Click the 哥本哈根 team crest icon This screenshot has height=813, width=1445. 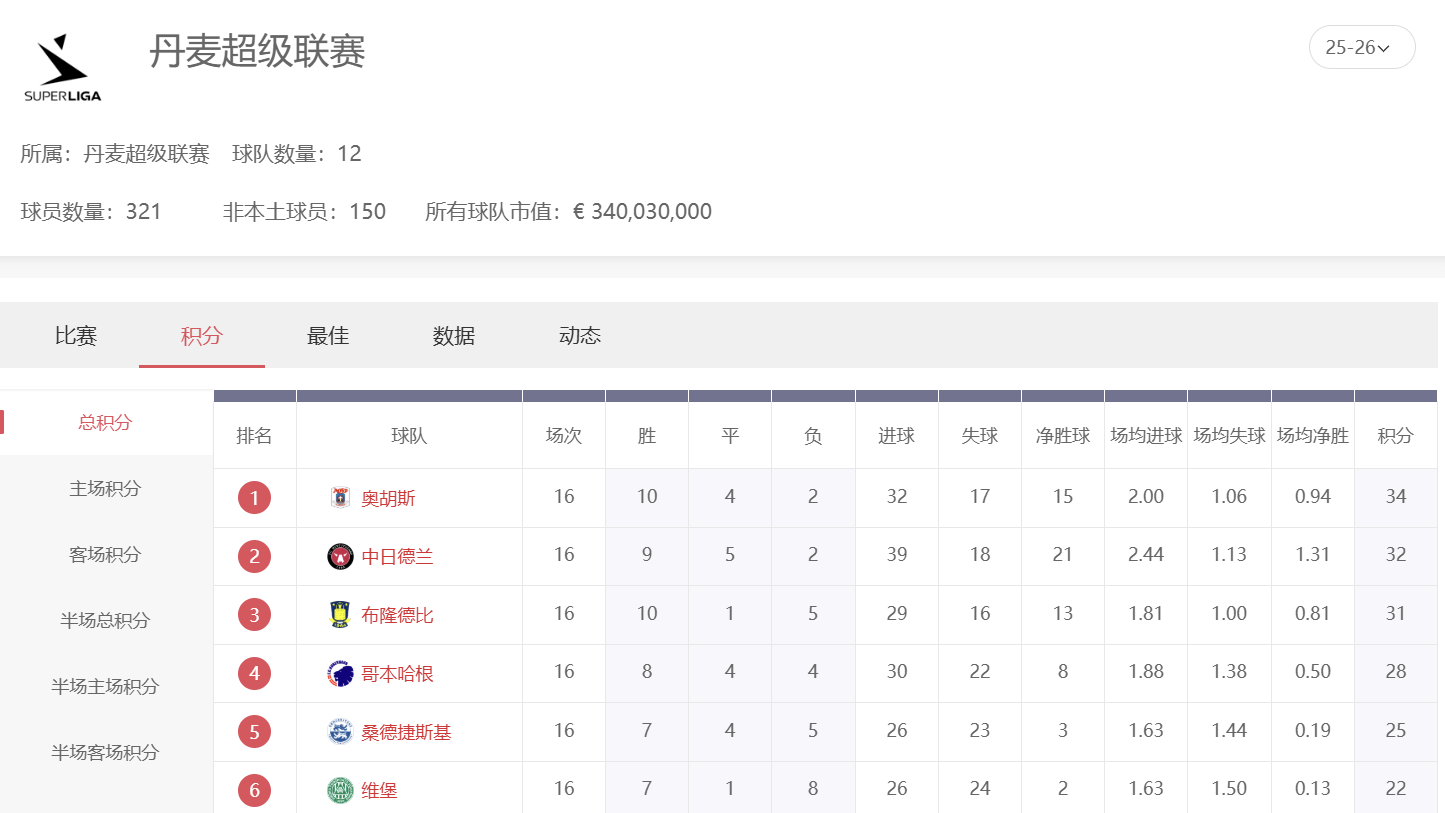click(340, 673)
